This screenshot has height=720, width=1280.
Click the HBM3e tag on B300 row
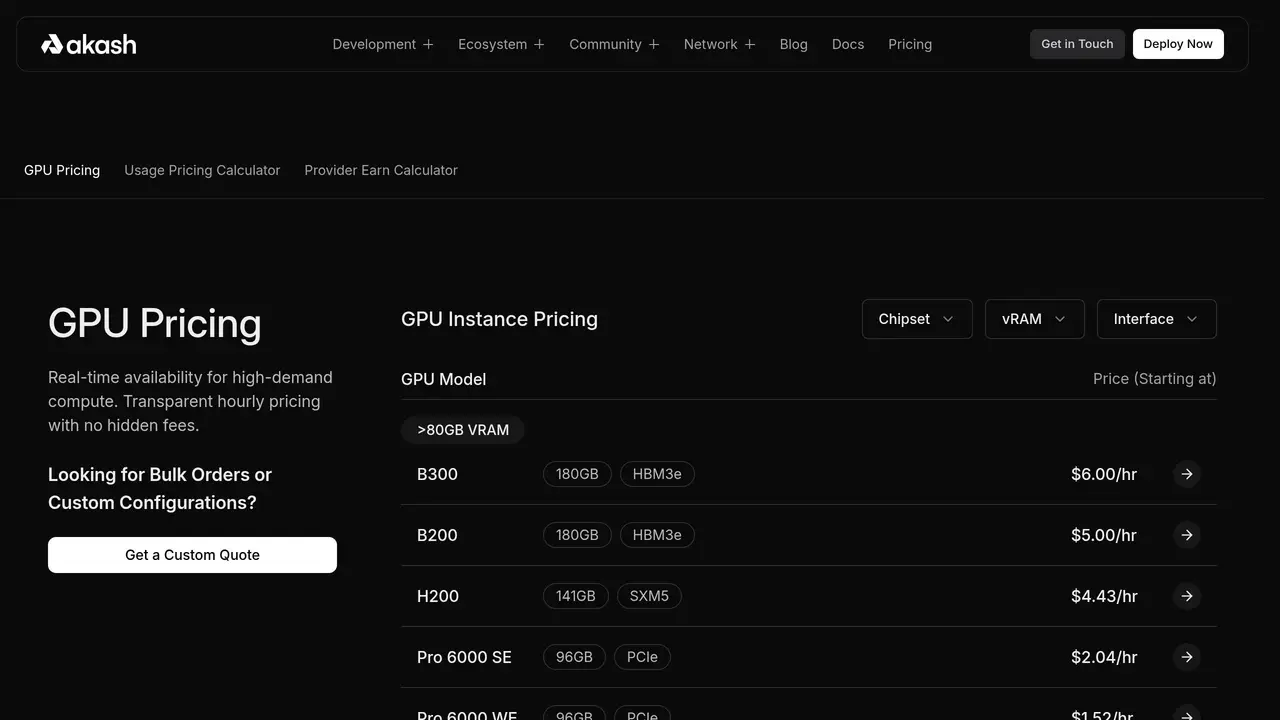pyautogui.click(x=657, y=474)
